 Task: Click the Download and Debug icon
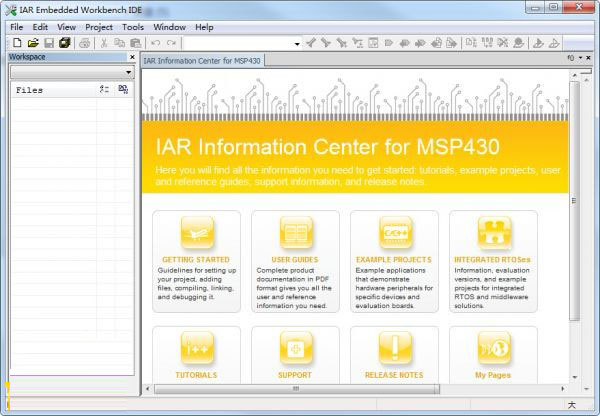[x=538, y=43]
